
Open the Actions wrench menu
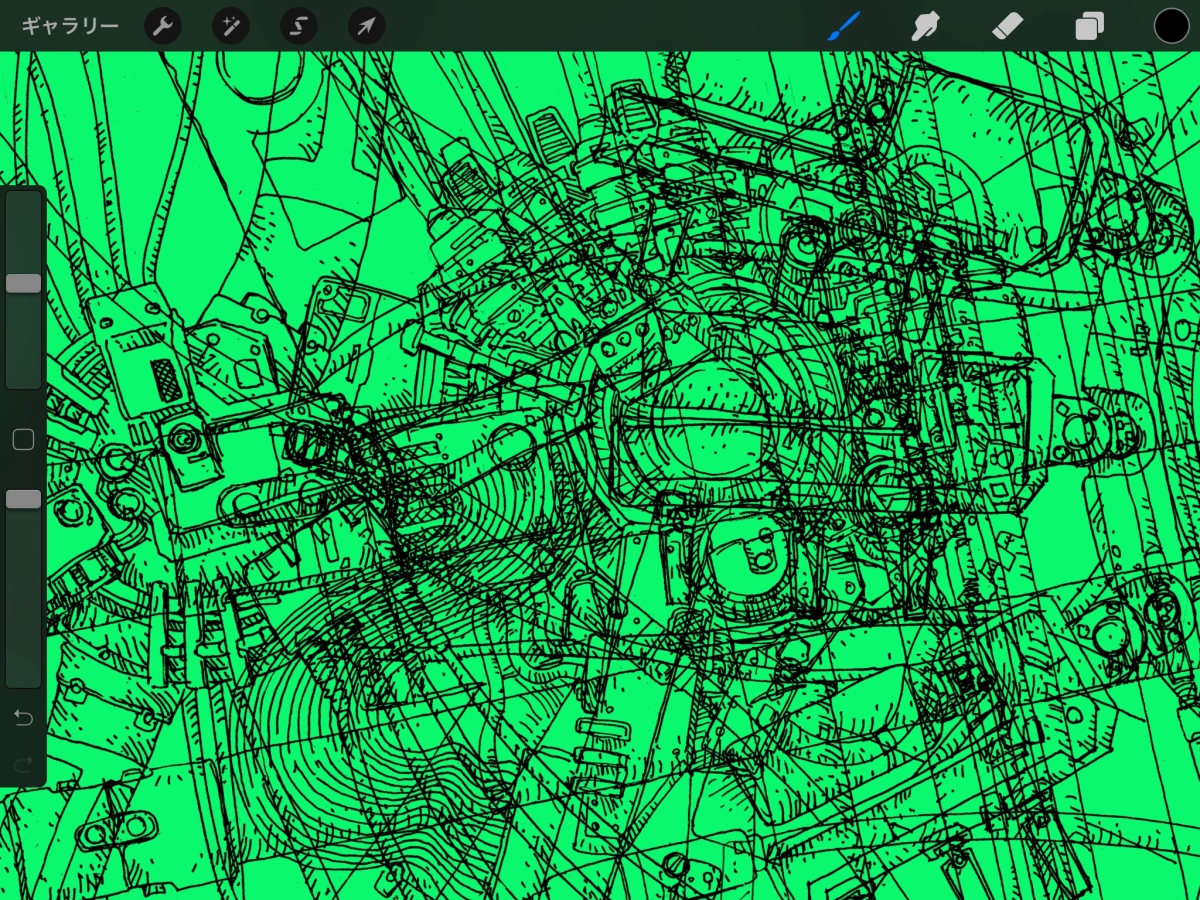(x=163, y=26)
